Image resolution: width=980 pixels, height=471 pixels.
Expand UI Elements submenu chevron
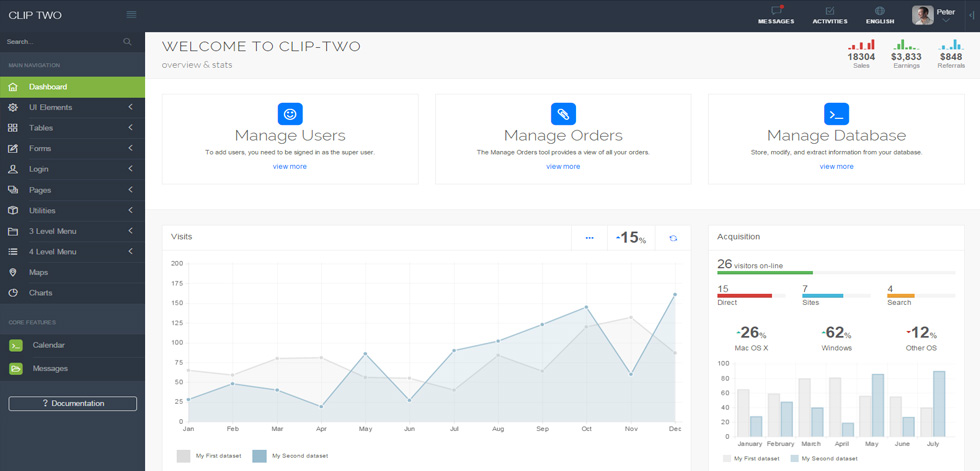[131, 107]
